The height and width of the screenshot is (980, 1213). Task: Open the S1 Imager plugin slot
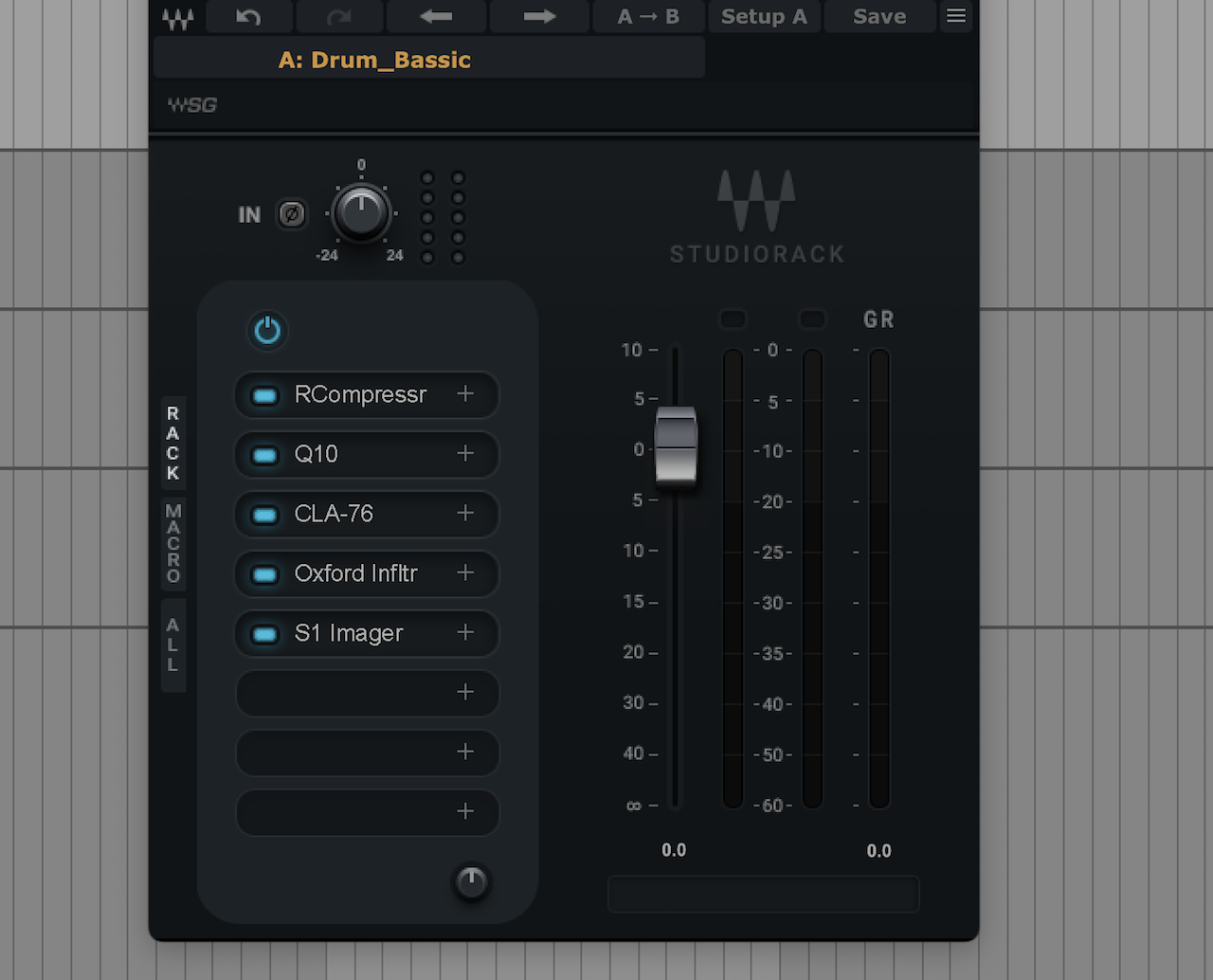pos(367,634)
